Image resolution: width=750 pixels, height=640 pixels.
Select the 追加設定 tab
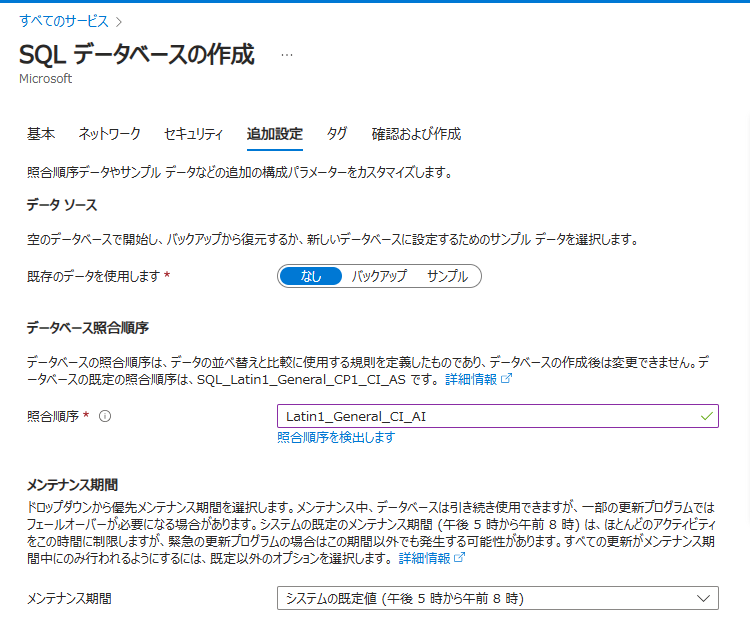point(275,134)
